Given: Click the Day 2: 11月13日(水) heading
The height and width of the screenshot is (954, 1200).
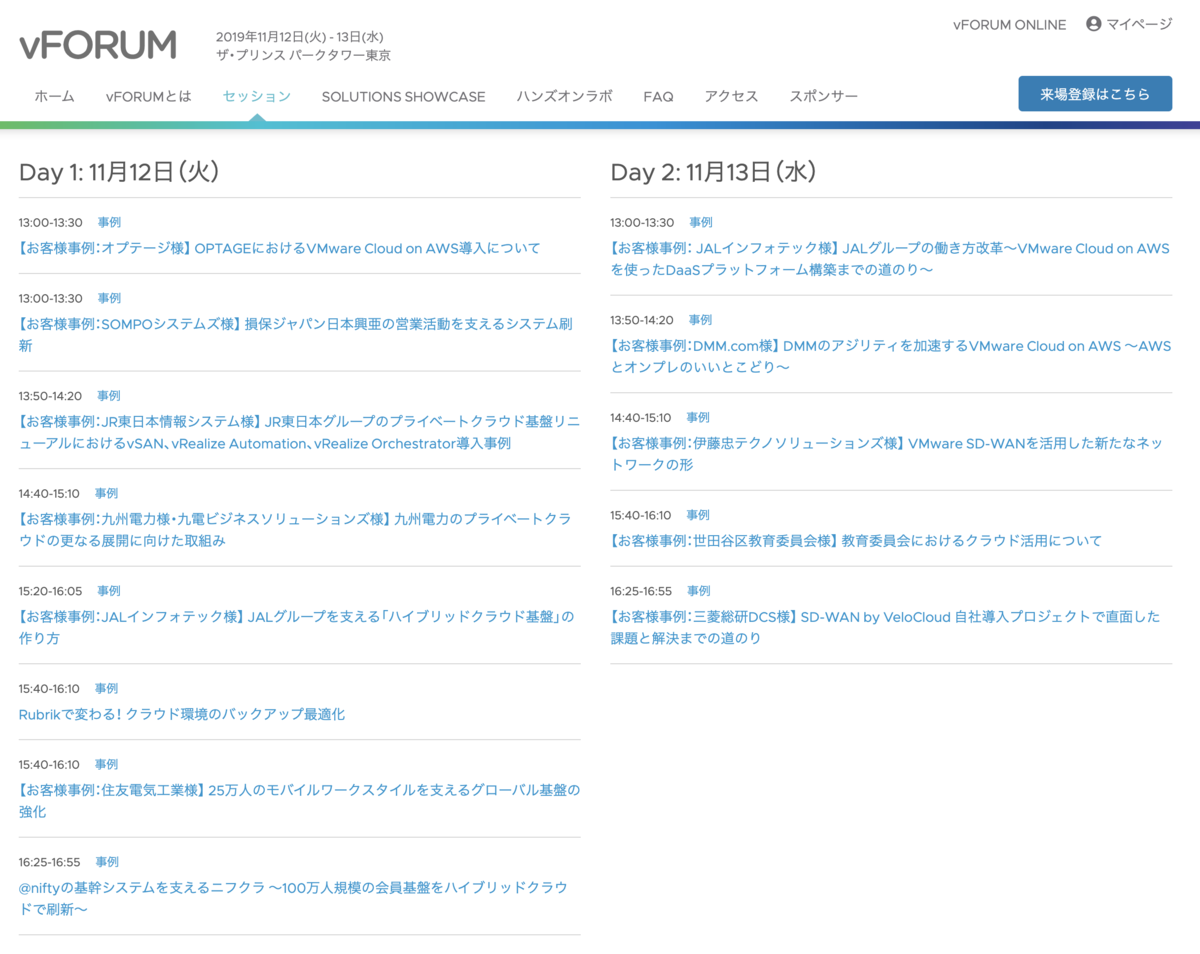Looking at the screenshot, I should tap(714, 172).
